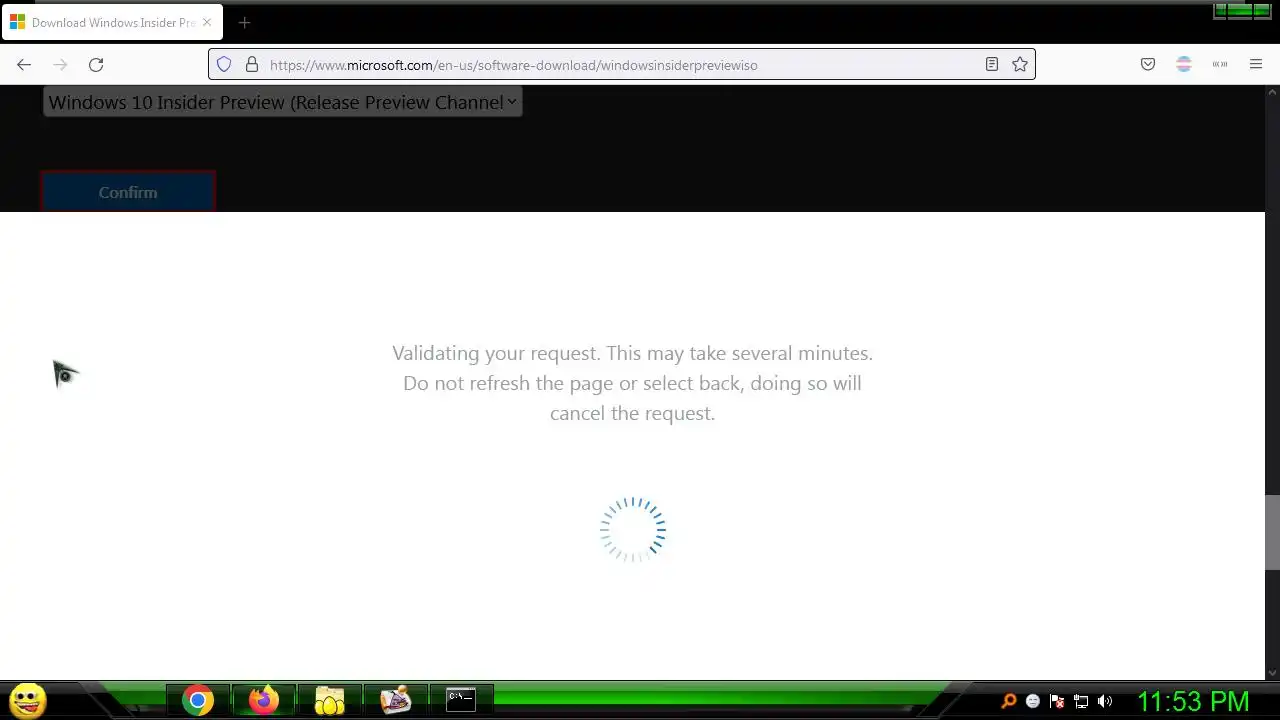
Task: Close the Download Windows Insider Preview tab
Action: [x=207, y=22]
